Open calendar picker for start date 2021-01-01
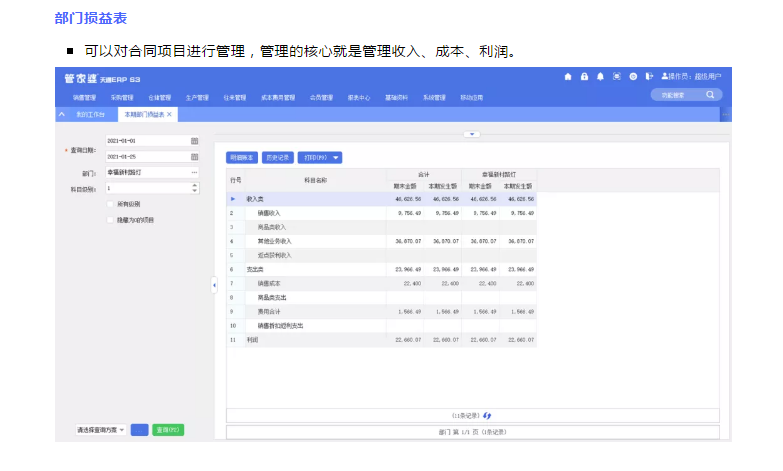This screenshot has height=471, width=783. tap(195, 141)
